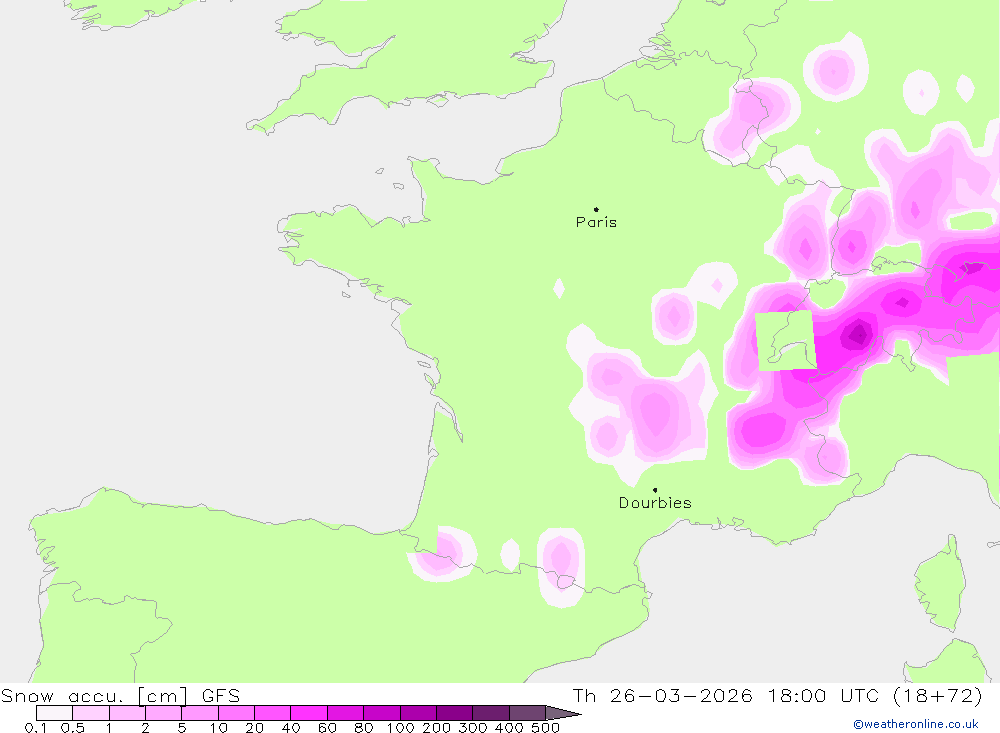Click the legend value '500'
Screen dimensions: 1000x733
[546, 728]
